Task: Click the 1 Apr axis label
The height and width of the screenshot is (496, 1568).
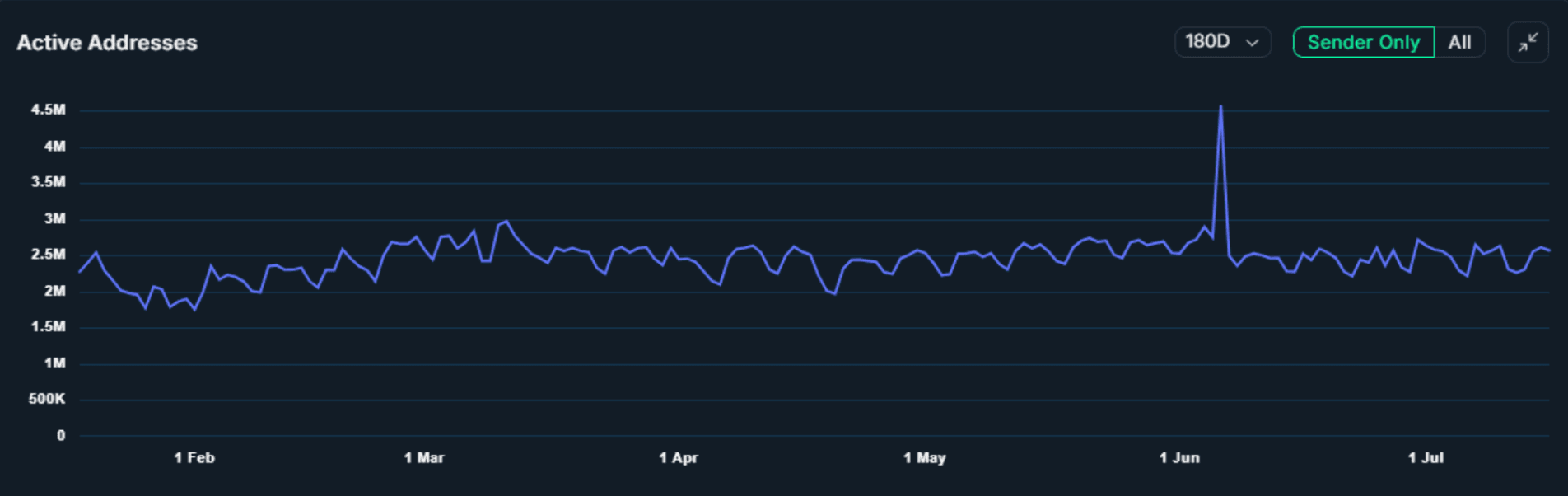Action: [x=679, y=458]
